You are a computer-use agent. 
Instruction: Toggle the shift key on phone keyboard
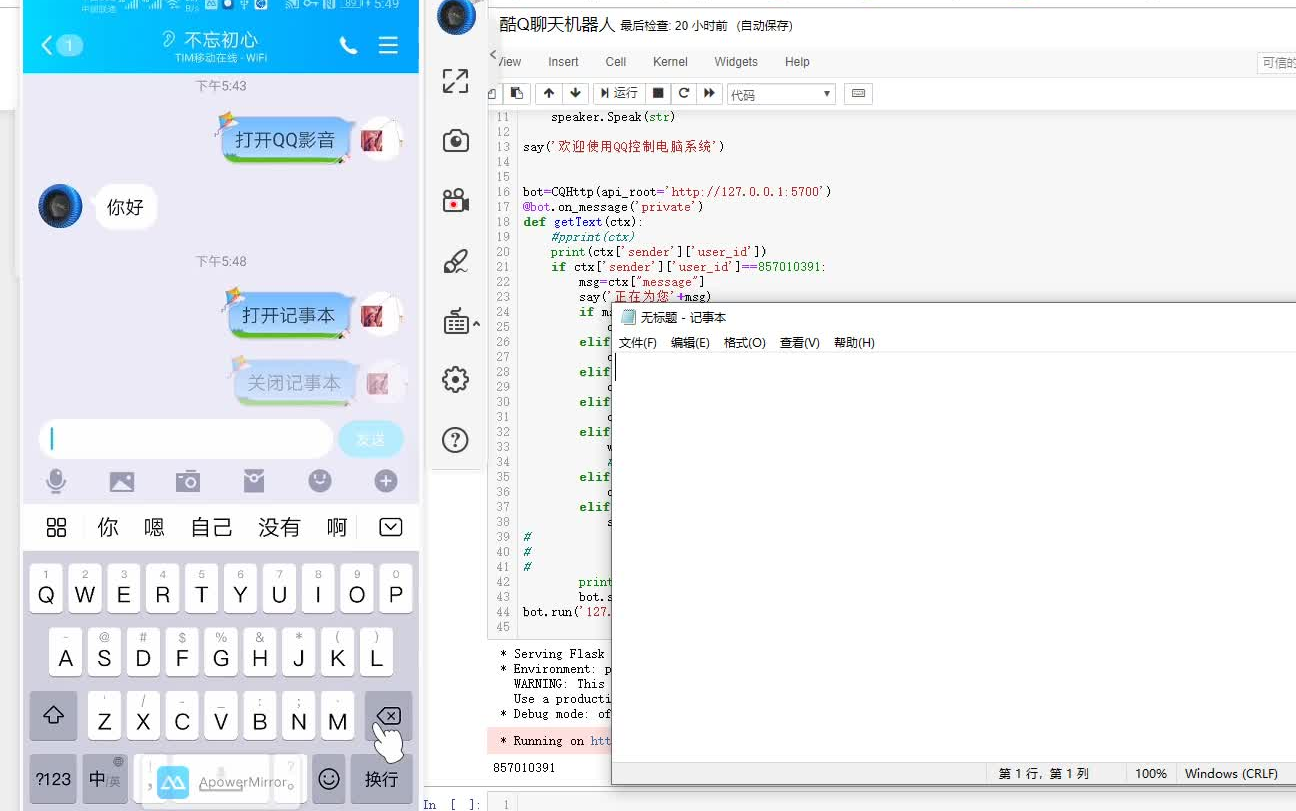54,716
